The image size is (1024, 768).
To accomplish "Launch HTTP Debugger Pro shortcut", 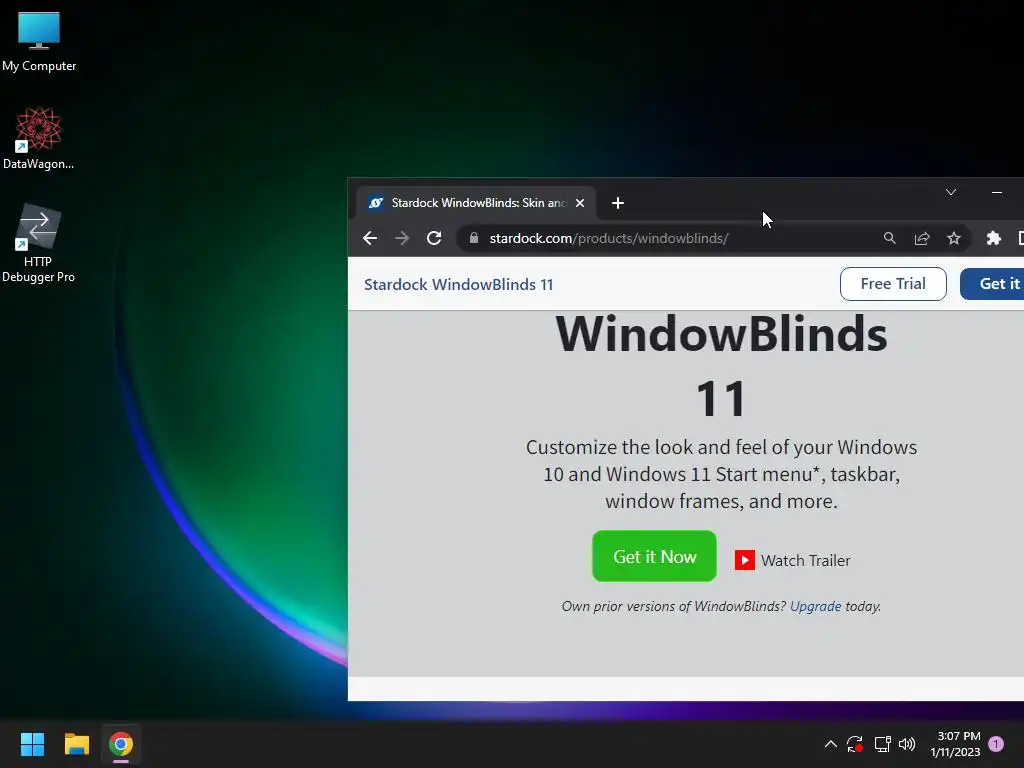I will point(39,243).
